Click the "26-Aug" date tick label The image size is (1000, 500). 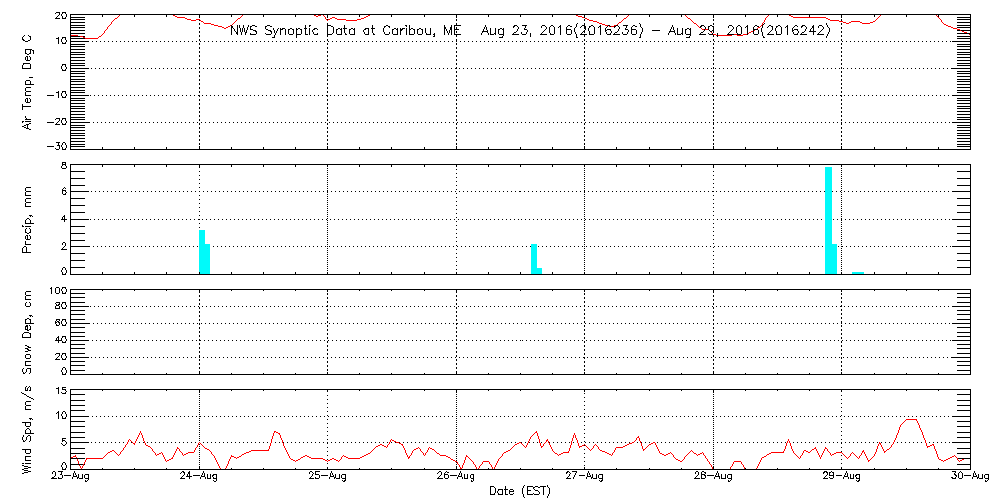457,477
